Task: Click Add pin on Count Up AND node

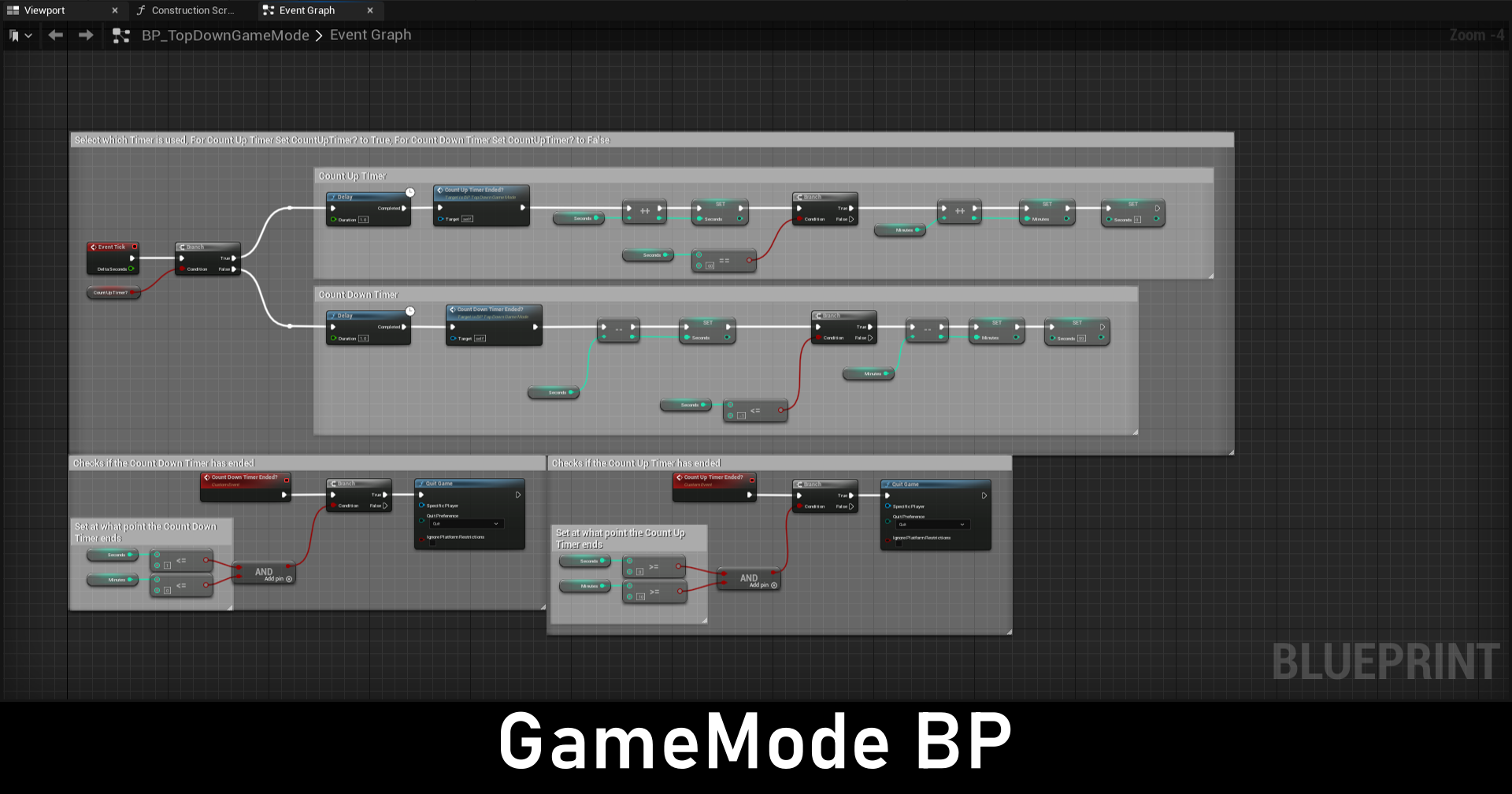Action: pos(774,585)
